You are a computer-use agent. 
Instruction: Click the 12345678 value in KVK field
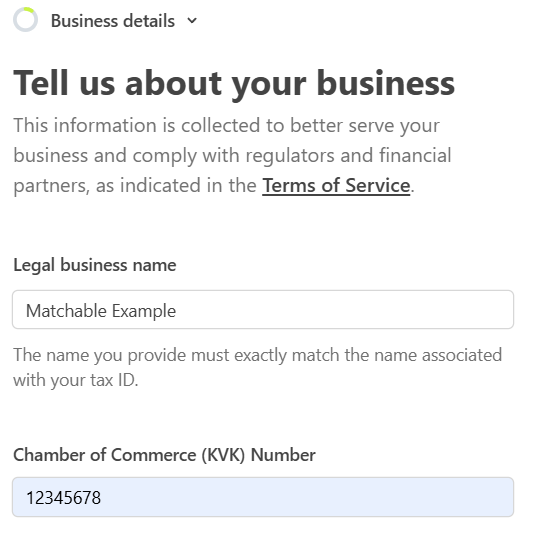click(x=63, y=498)
